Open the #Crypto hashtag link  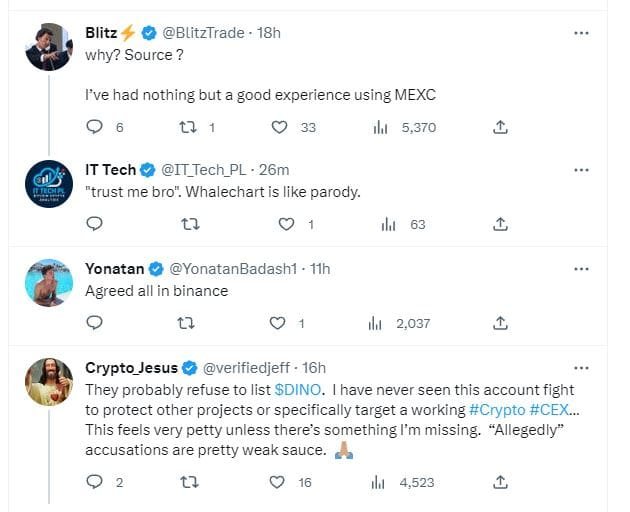497,409
